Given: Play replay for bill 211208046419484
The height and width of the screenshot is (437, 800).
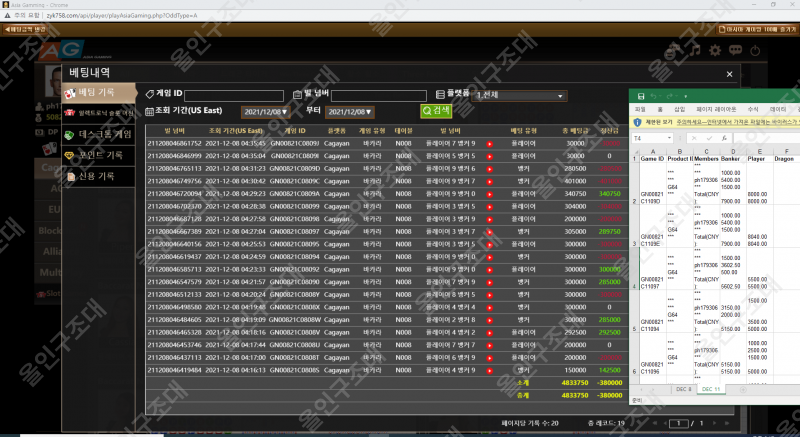Looking at the screenshot, I should (x=489, y=371).
